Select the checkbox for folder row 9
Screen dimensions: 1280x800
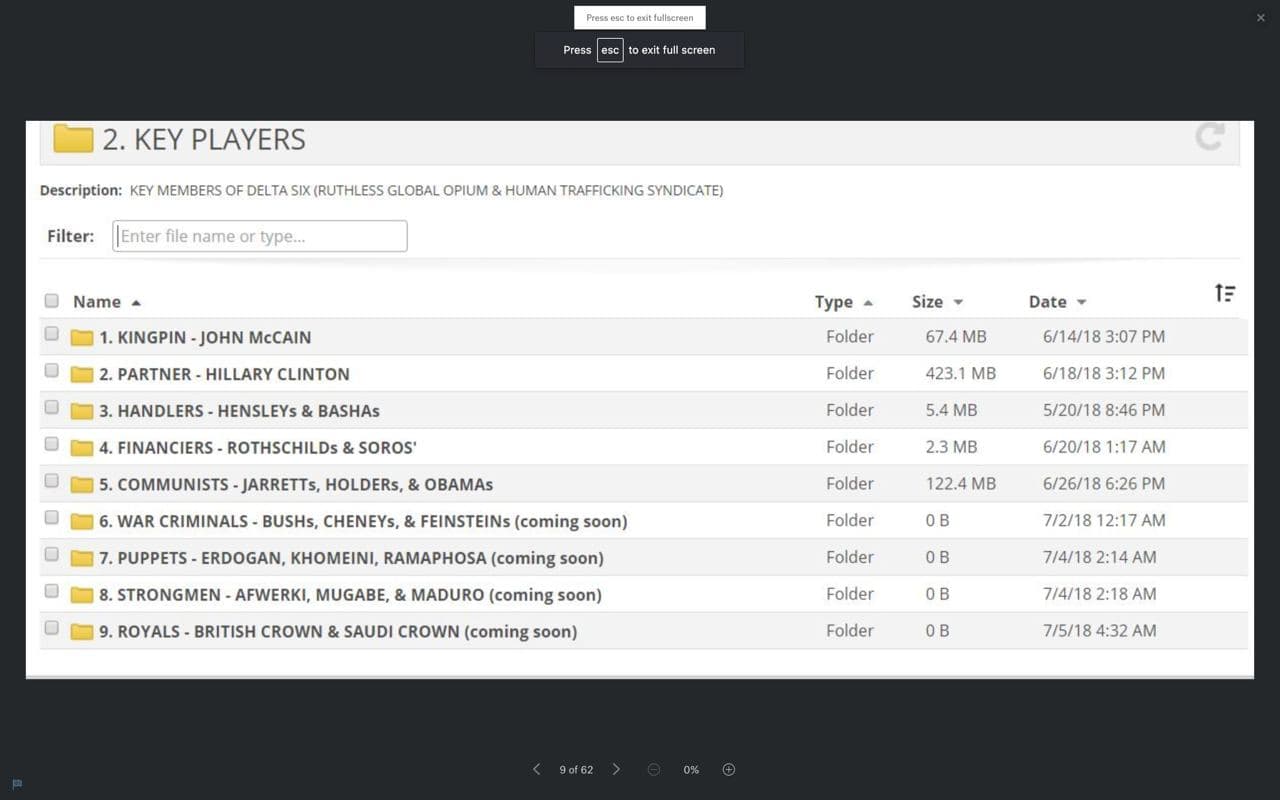52,628
